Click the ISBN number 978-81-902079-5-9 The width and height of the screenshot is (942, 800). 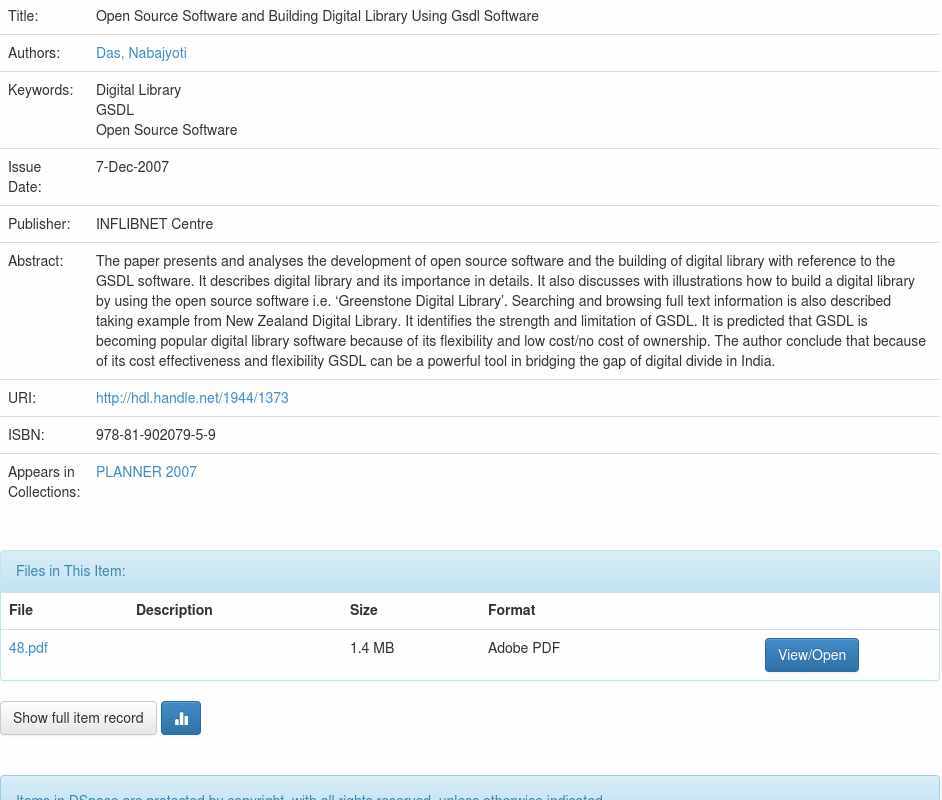[x=155, y=435]
